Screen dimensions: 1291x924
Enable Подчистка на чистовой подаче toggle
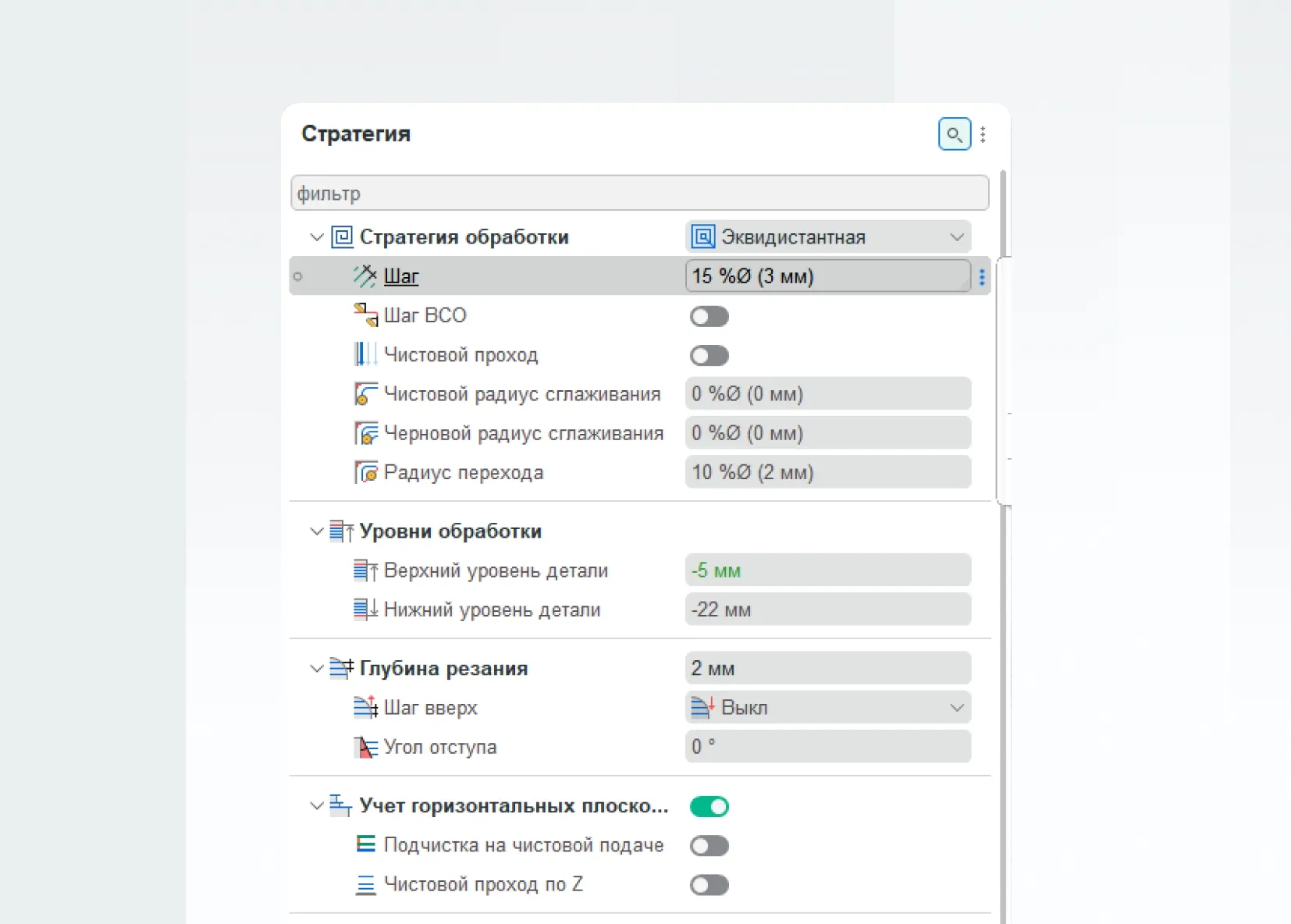[x=709, y=846]
